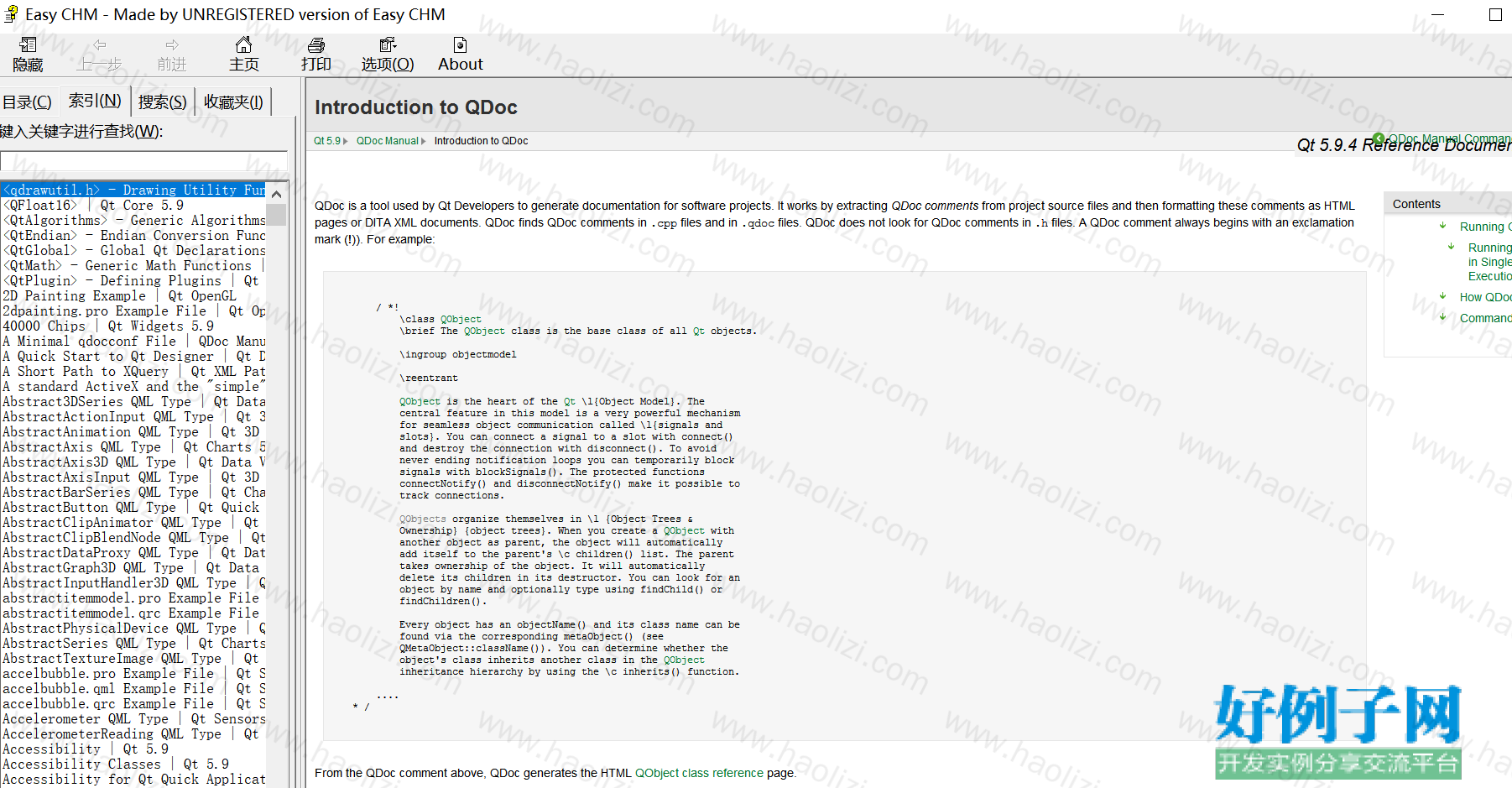Select 'A standard ActiveX and the simple' entry
Screen dimensions: 1512x788
click(133, 387)
